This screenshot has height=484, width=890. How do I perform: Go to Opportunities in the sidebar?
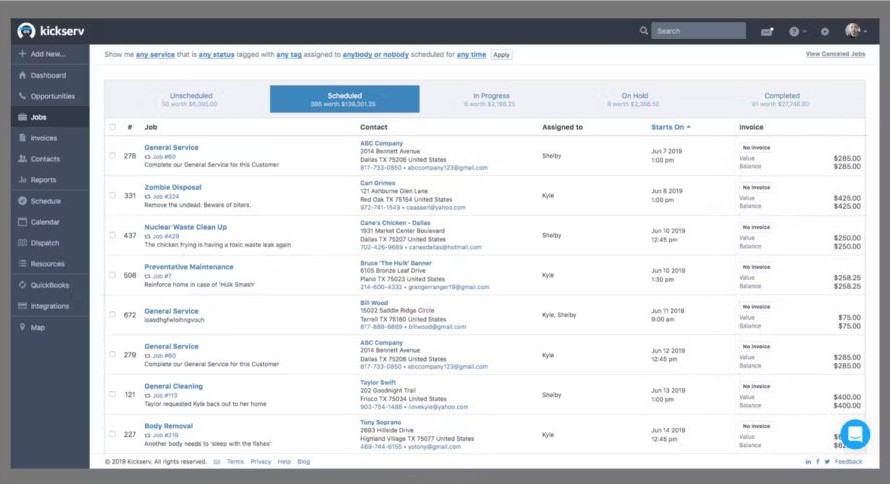pyautogui.click(x=52, y=96)
